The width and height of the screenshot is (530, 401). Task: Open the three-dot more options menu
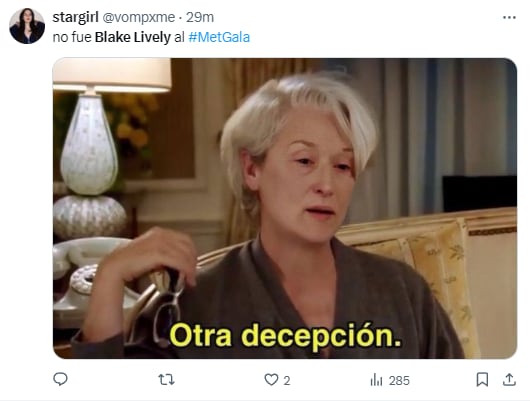click(509, 17)
